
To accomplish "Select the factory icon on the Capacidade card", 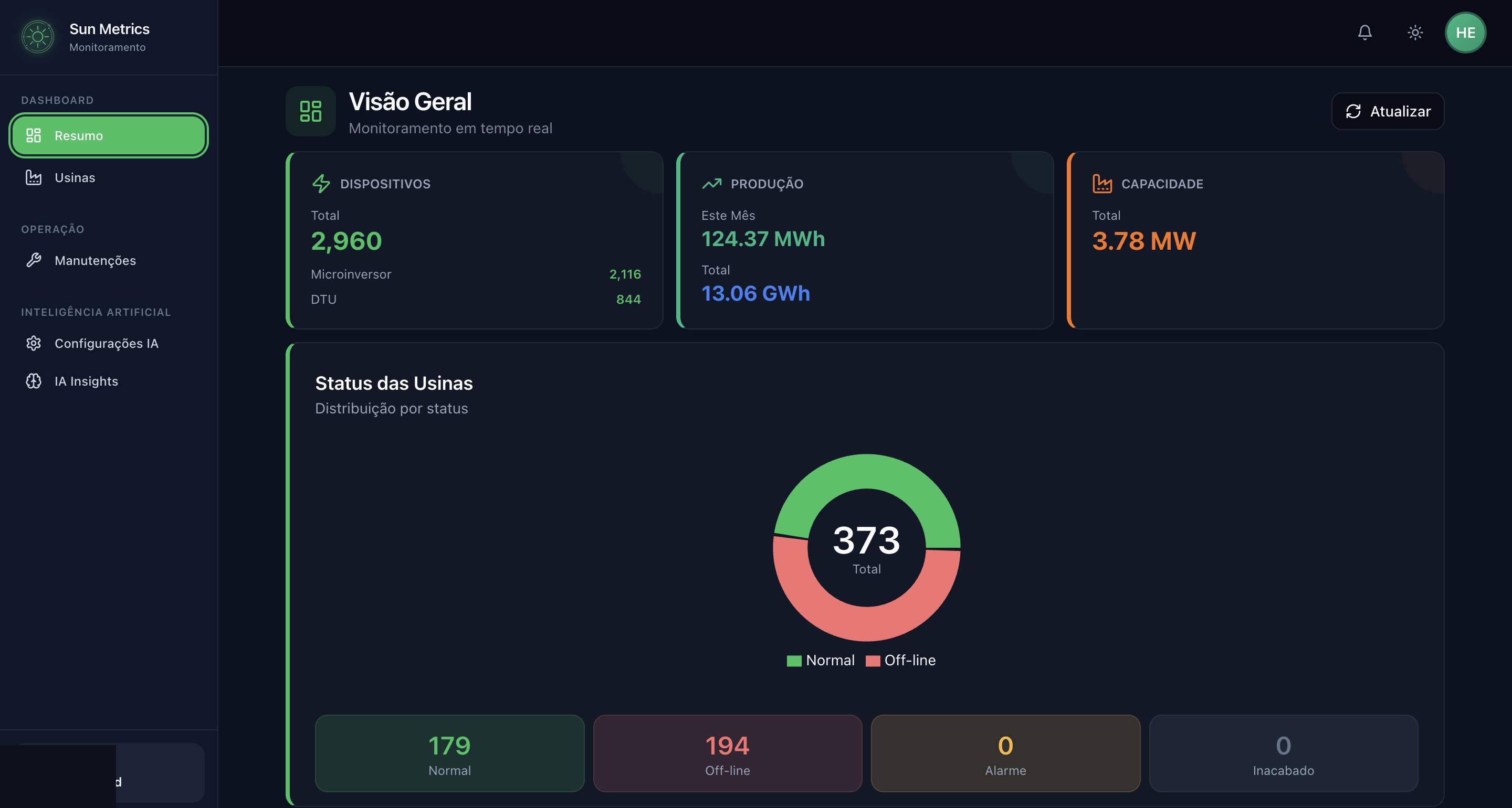I will [1102, 183].
